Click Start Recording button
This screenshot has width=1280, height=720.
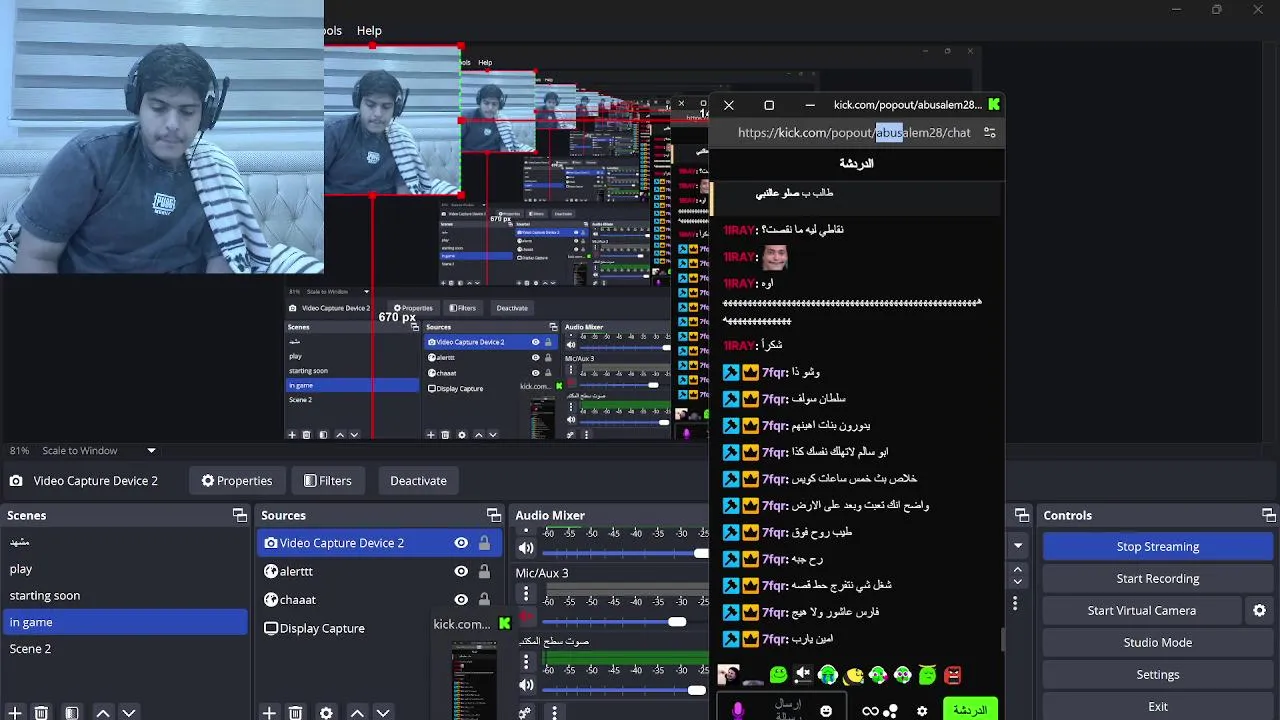pyautogui.click(x=1157, y=579)
